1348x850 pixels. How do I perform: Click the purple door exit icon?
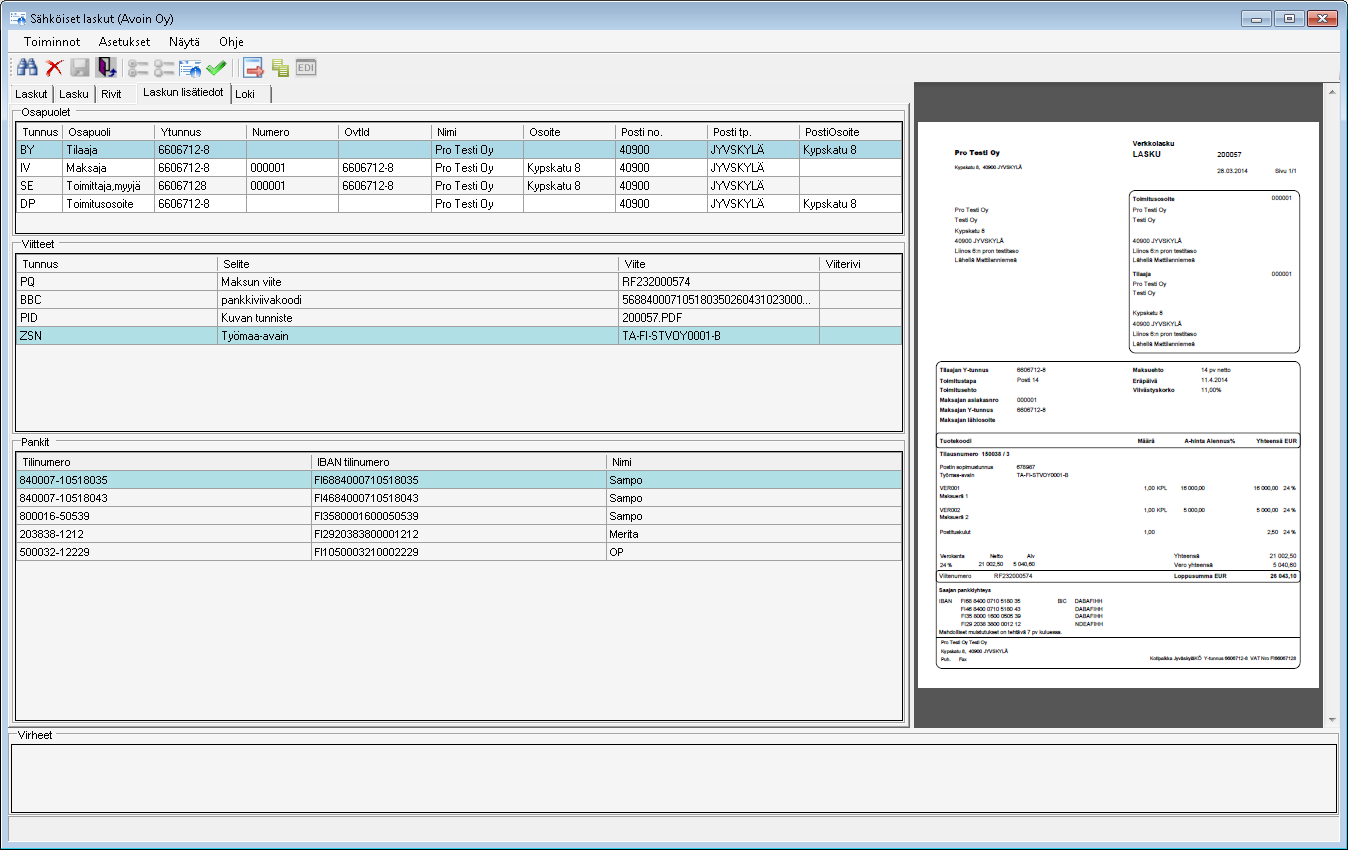[106, 68]
